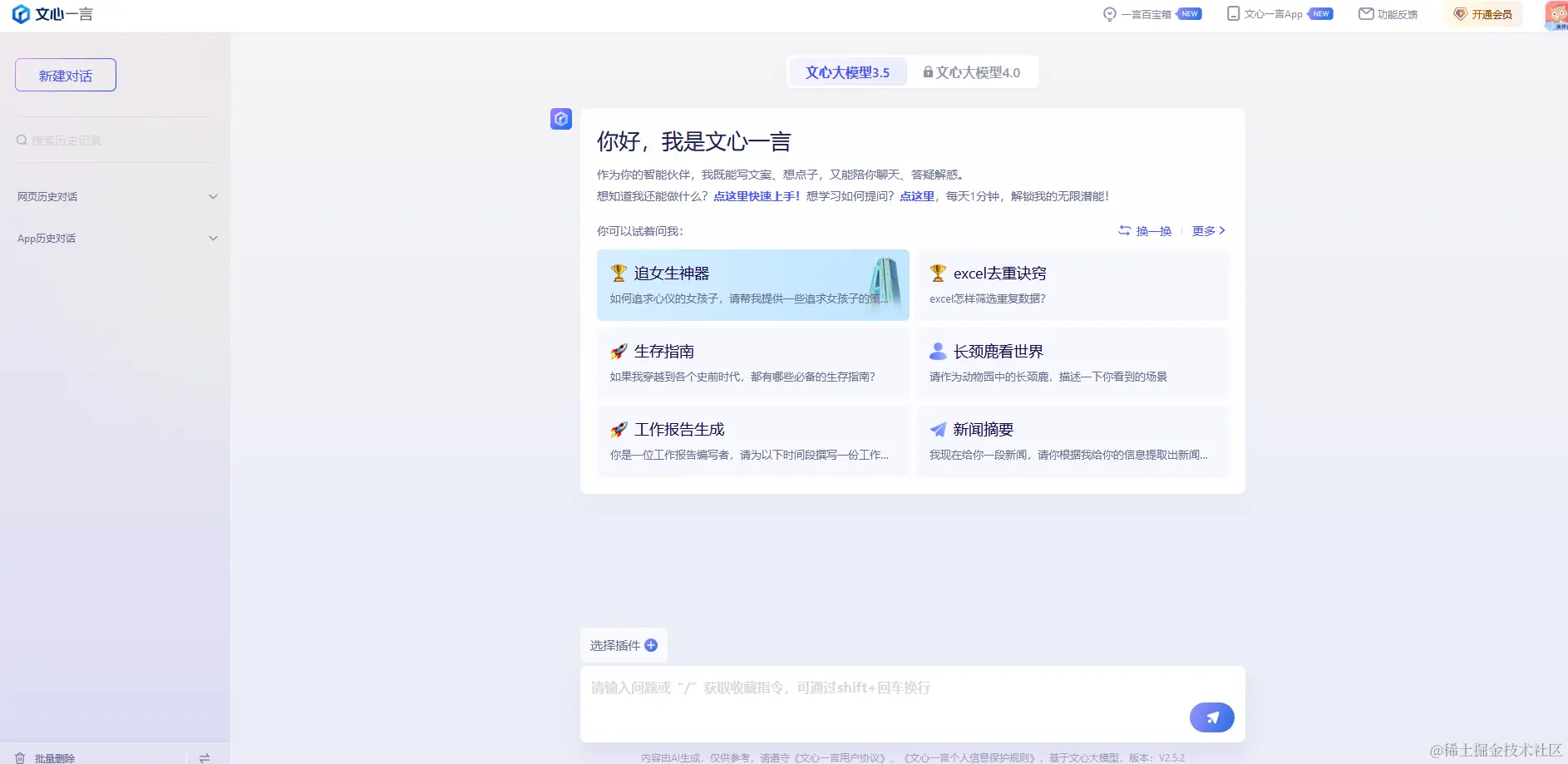Open the user avatar menu

(x=1556, y=15)
